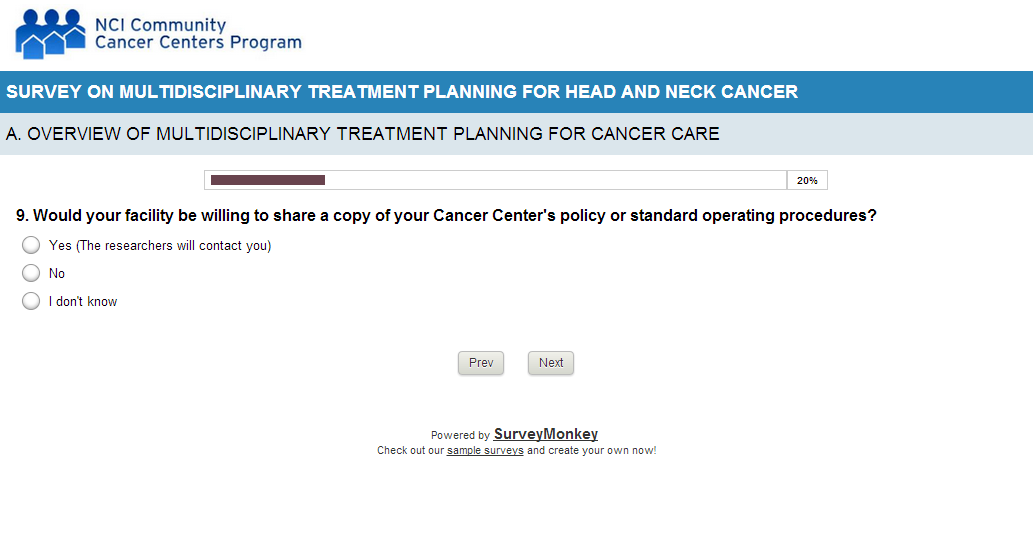This screenshot has width=1033, height=537.
Task: Click the section A overview heading
Action: tap(362, 134)
